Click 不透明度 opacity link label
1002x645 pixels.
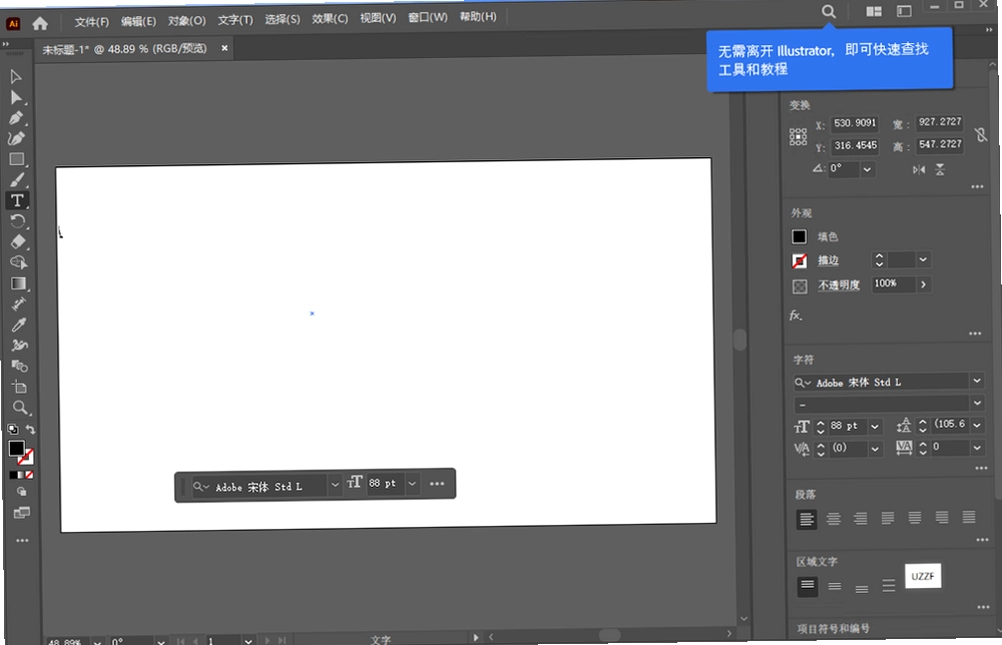pyautogui.click(x=838, y=285)
